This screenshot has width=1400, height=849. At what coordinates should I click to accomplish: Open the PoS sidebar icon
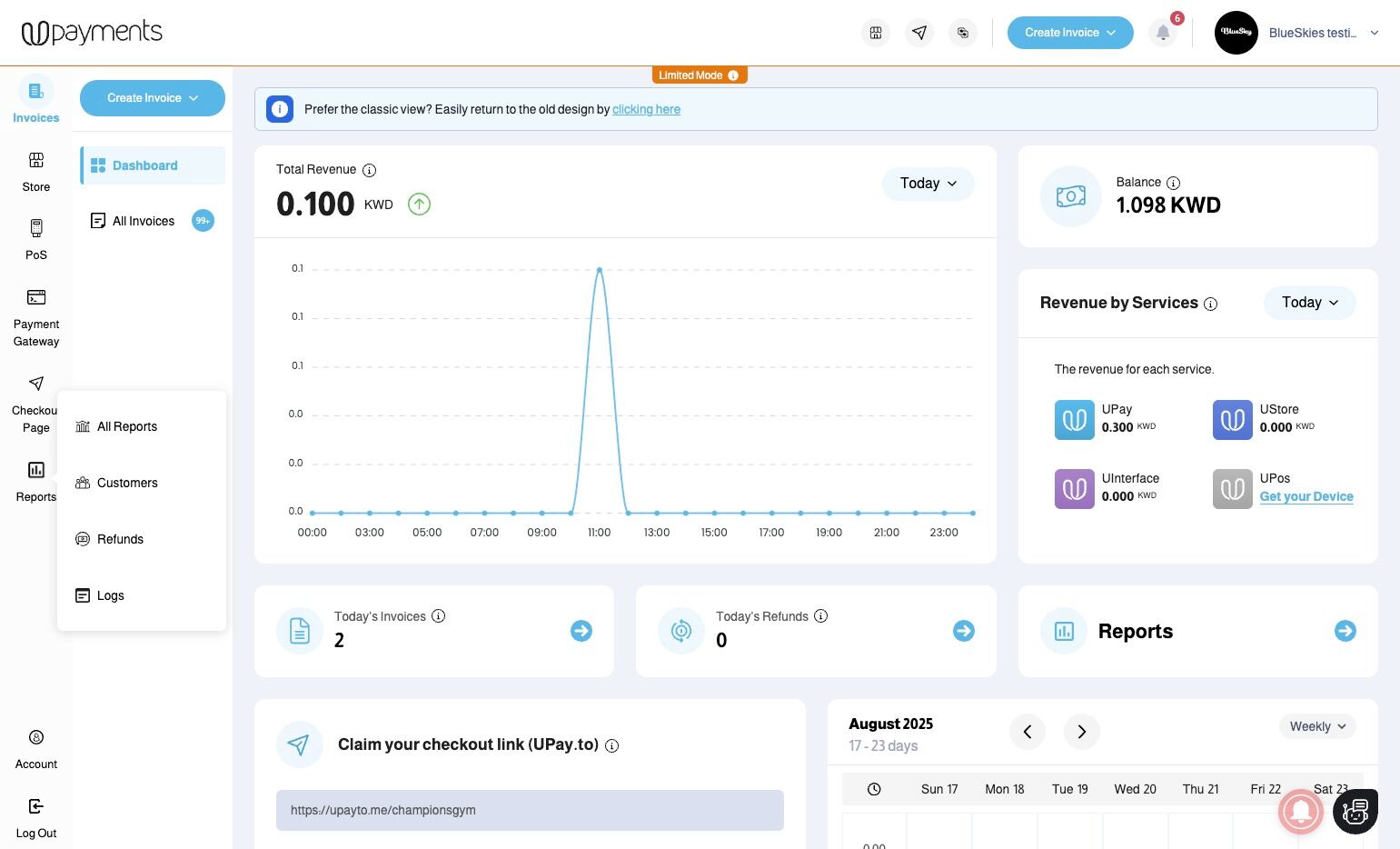36,228
